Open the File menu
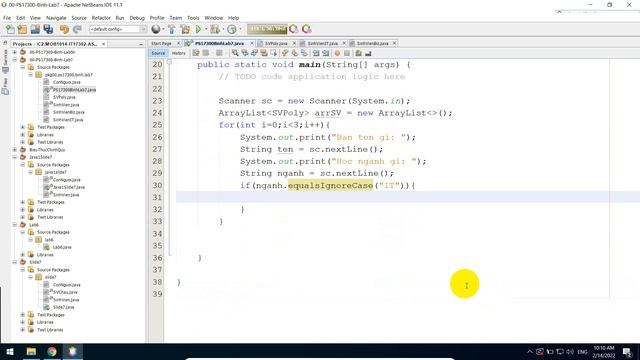Image resolution: width=640 pixels, height=360 pixels. [x=7, y=18]
